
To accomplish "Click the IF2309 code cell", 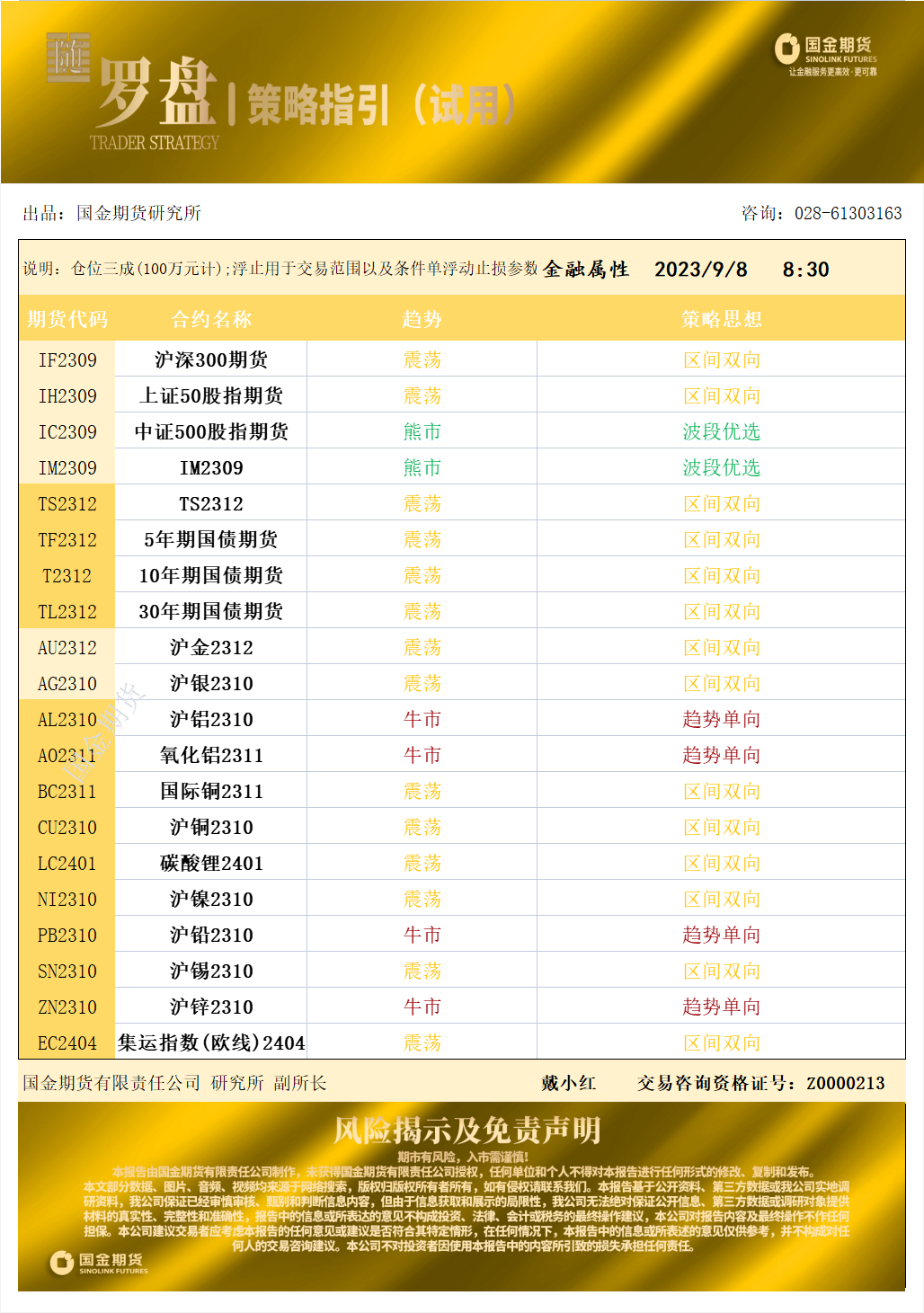I will [67, 359].
